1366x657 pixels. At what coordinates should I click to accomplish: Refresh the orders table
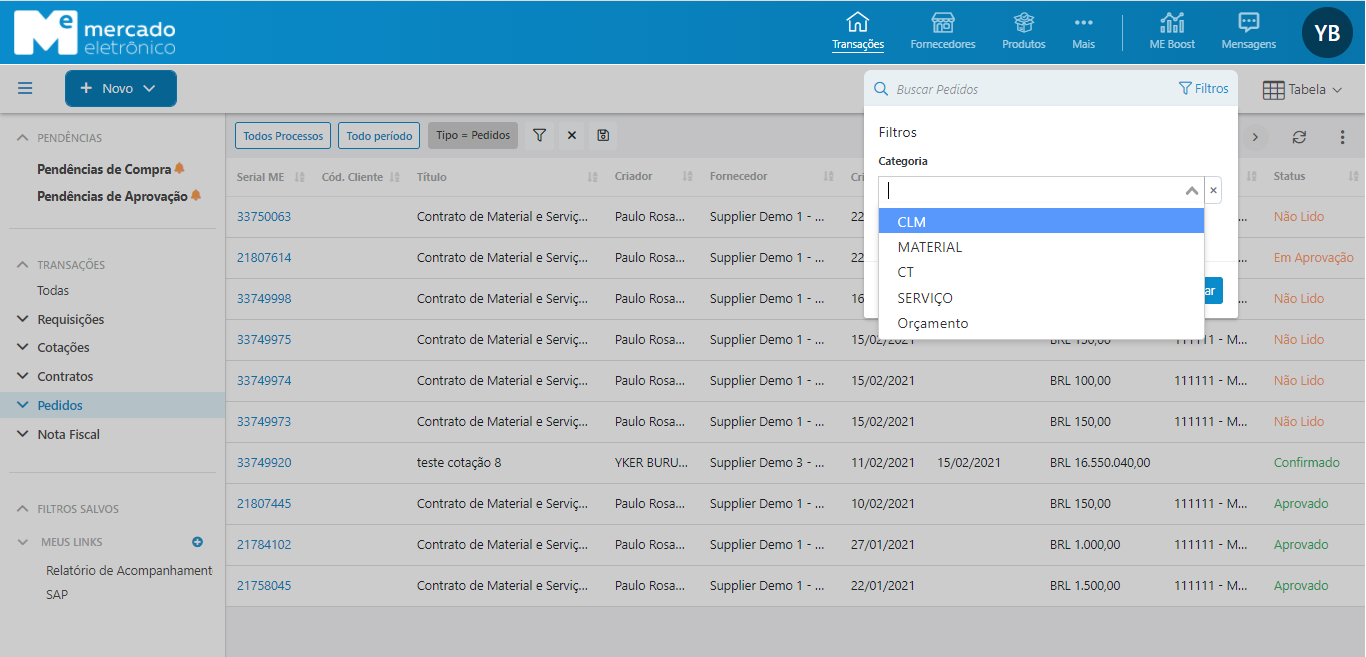click(1299, 137)
